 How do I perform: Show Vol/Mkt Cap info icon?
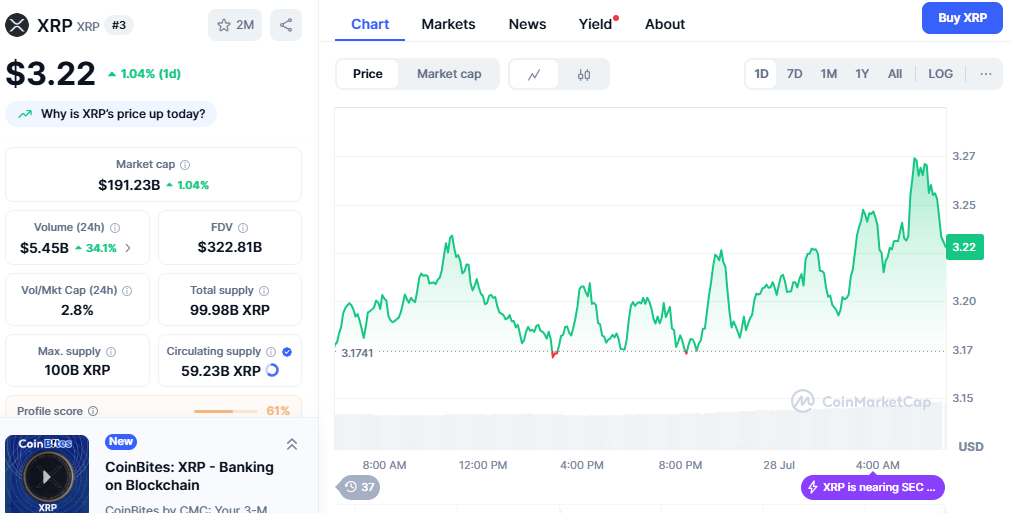[127, 291]
